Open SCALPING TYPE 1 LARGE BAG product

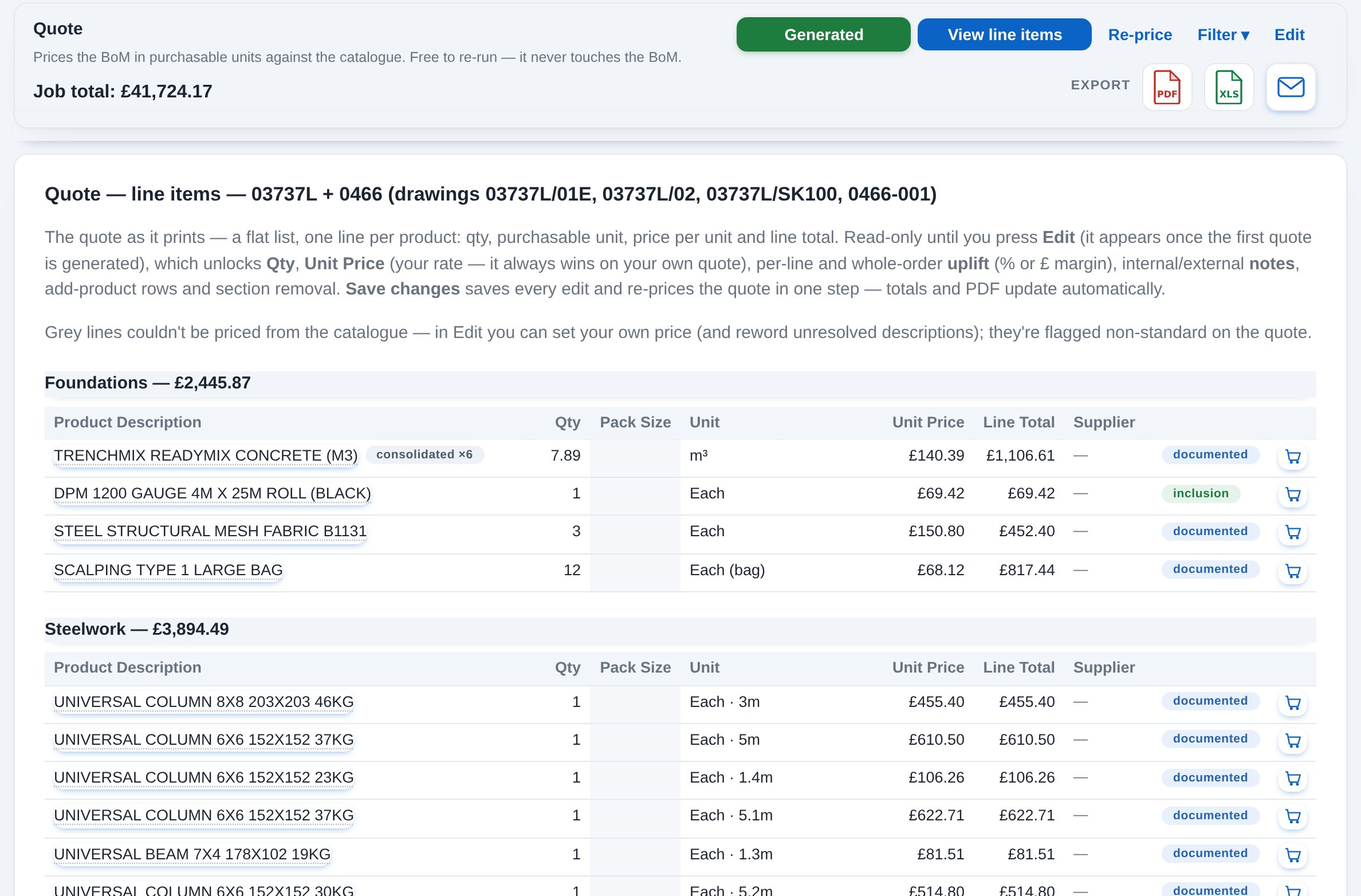[168, 570]
